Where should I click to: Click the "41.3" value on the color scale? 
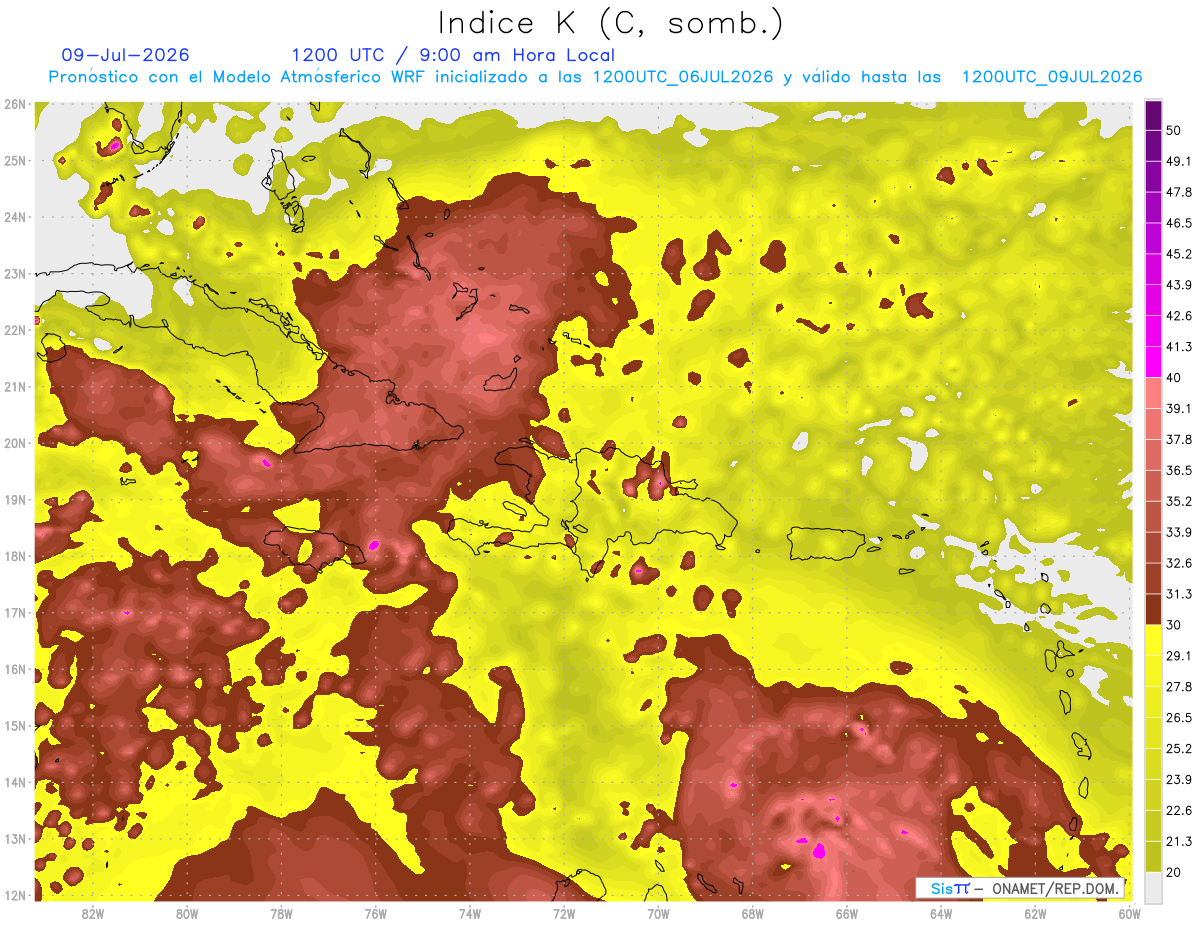[1179, 347]
